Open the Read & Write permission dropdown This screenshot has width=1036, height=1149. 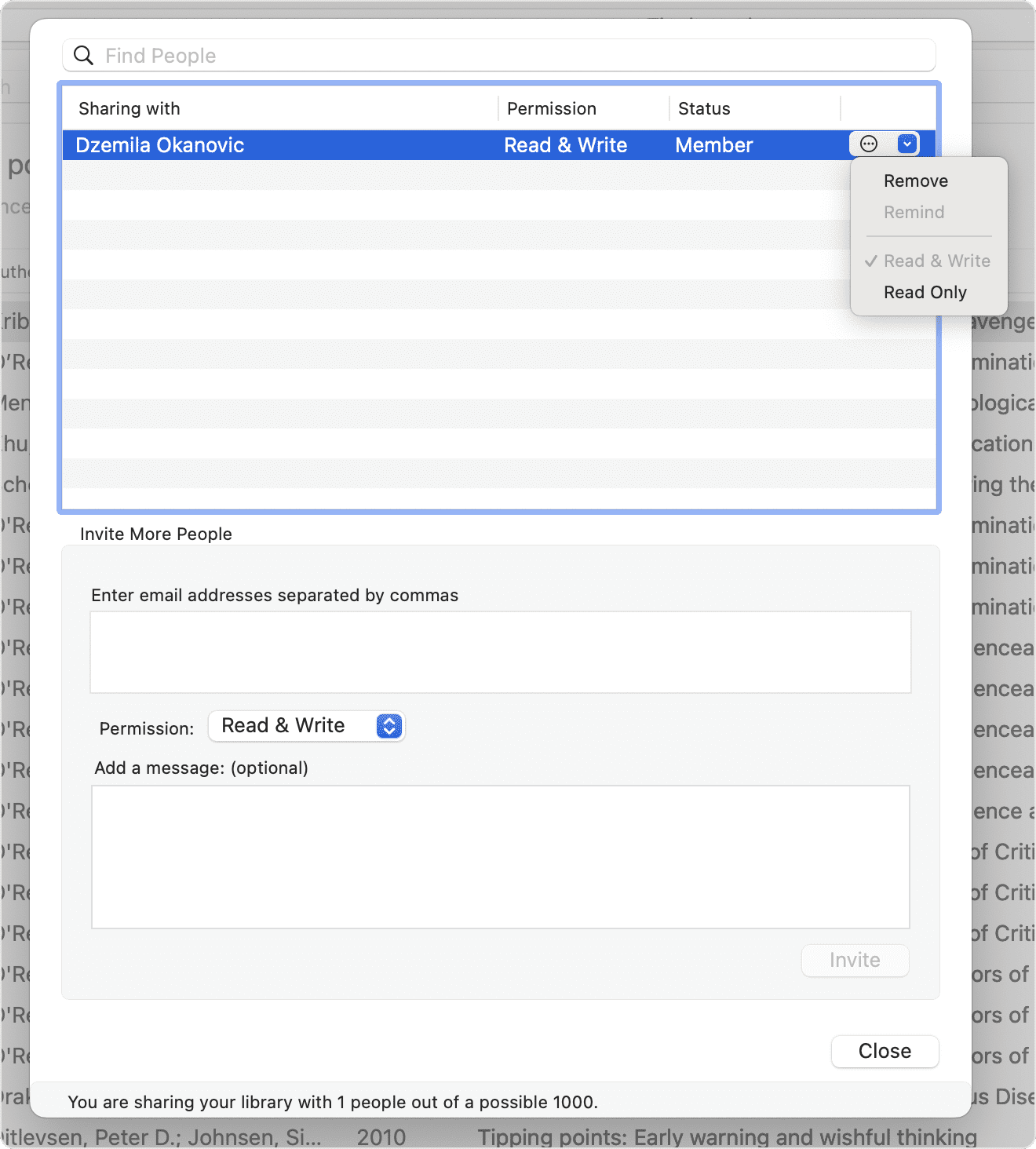pyautogui.click(x=306, y=726)
